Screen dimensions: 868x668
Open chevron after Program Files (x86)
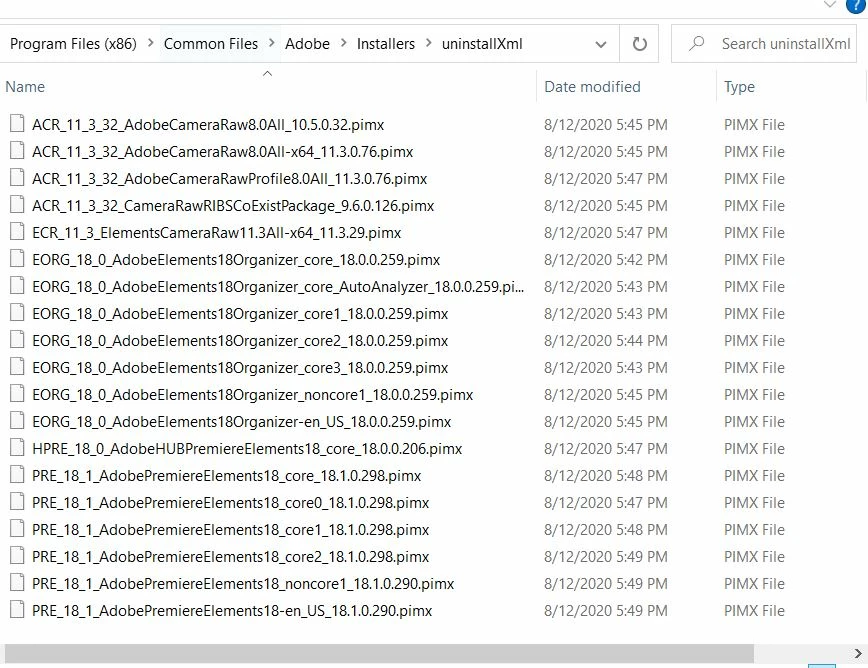coord(151,43)
